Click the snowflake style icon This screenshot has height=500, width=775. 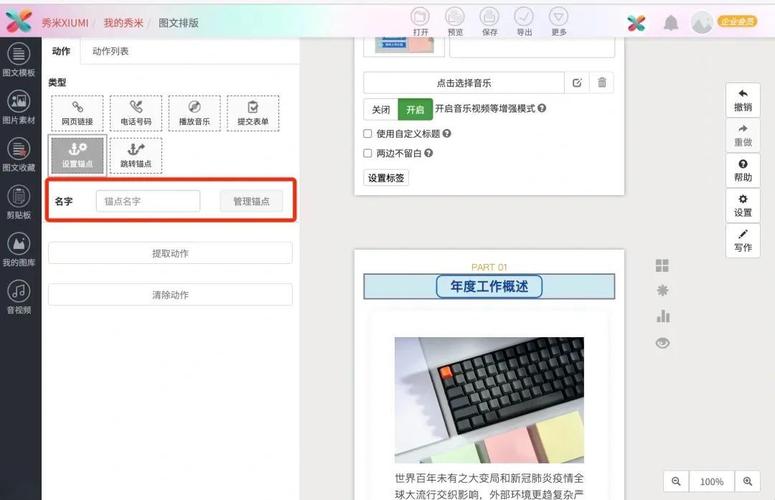pos(662,290)
